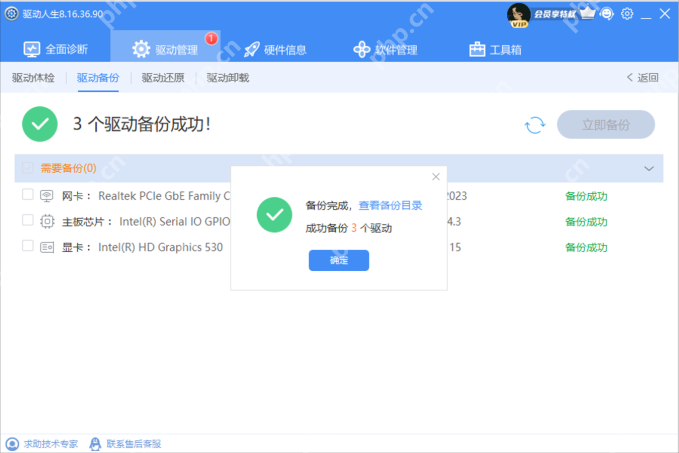The width and height of the screenshot is (679, 453).
Task: Click the membership crown icon
Action: coord(588,13)
